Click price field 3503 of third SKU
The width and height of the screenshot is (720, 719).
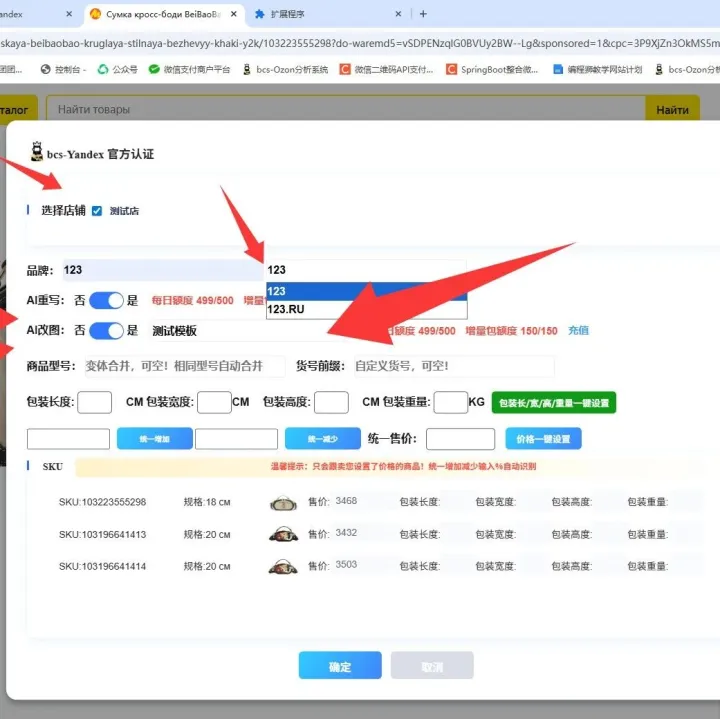(346, 564)
